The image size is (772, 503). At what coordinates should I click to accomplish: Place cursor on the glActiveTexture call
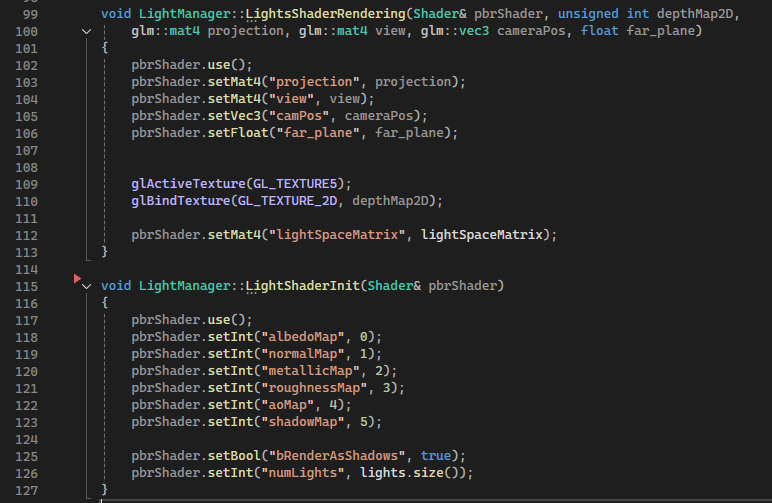point(186,184)
